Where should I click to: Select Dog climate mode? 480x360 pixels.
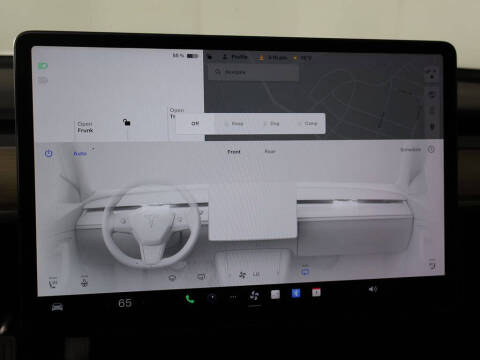272,124
